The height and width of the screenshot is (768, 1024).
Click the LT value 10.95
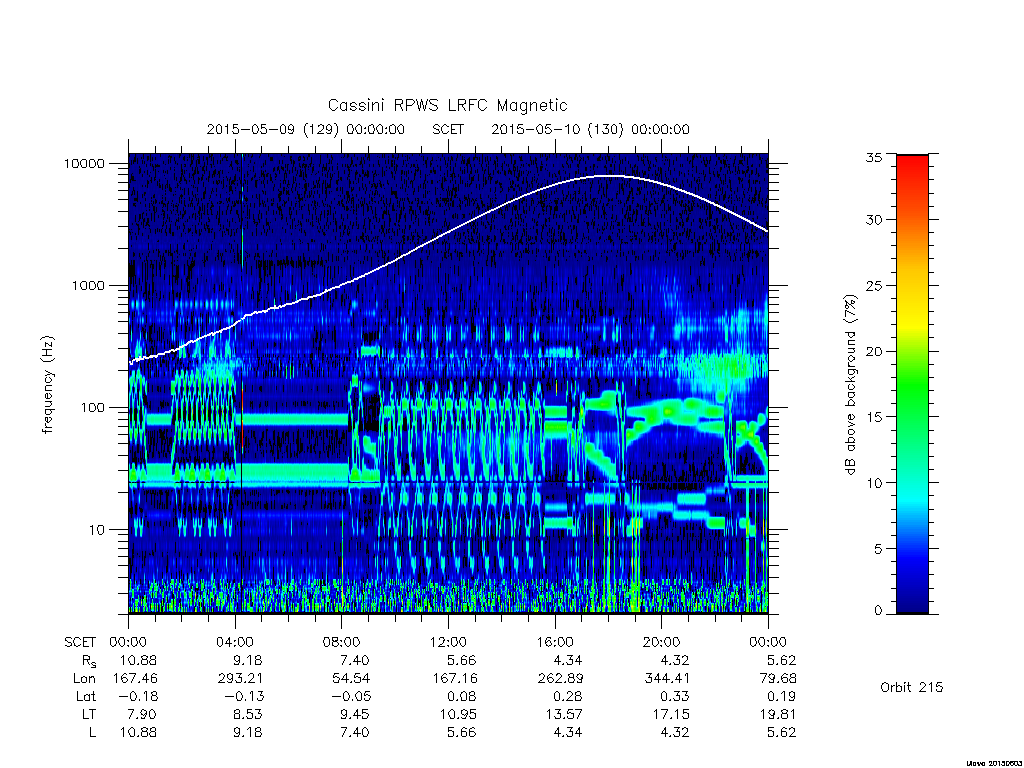pos(457,714)
